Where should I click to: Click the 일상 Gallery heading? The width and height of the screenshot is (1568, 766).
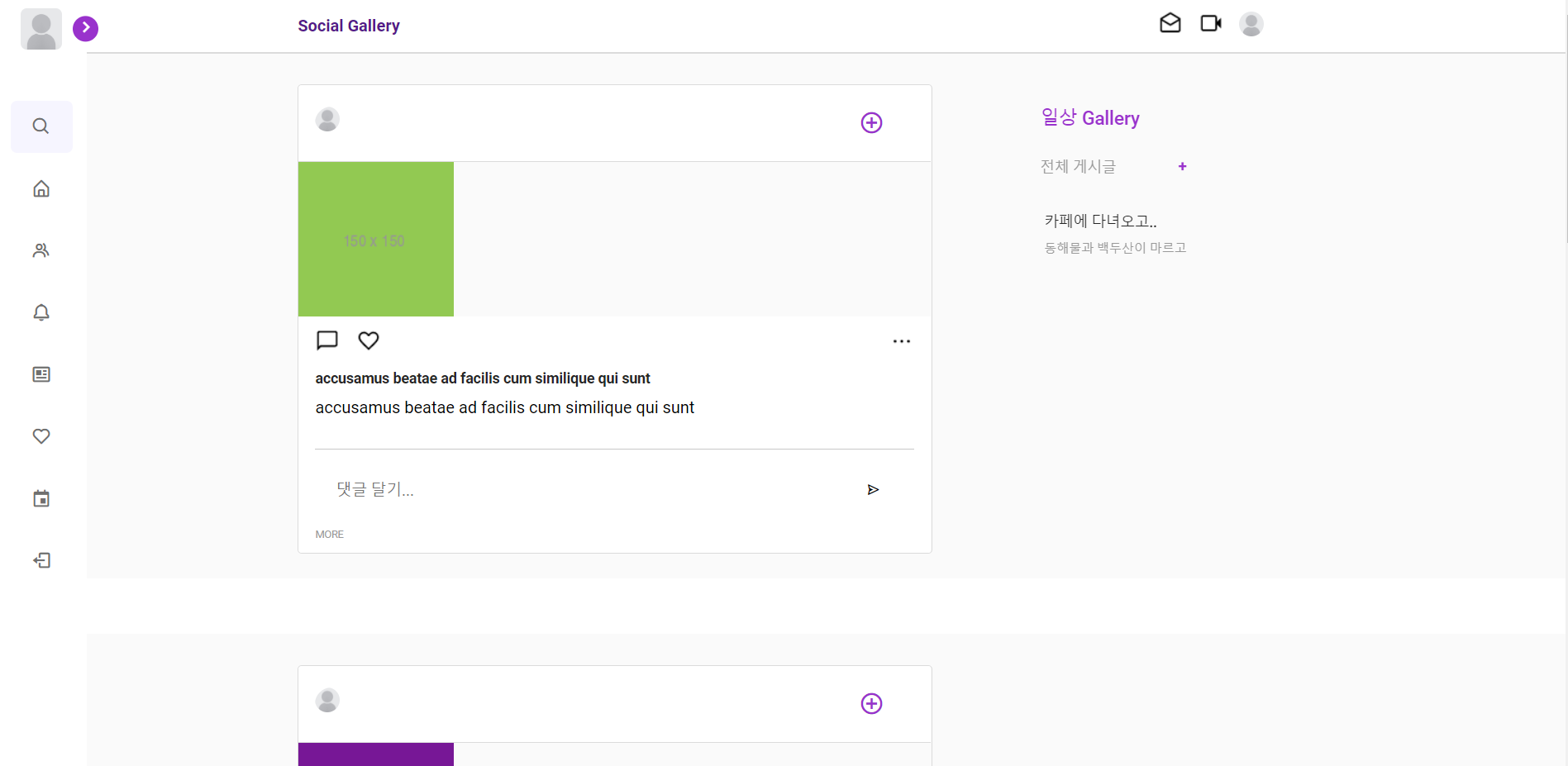(x=1090, y=118)
